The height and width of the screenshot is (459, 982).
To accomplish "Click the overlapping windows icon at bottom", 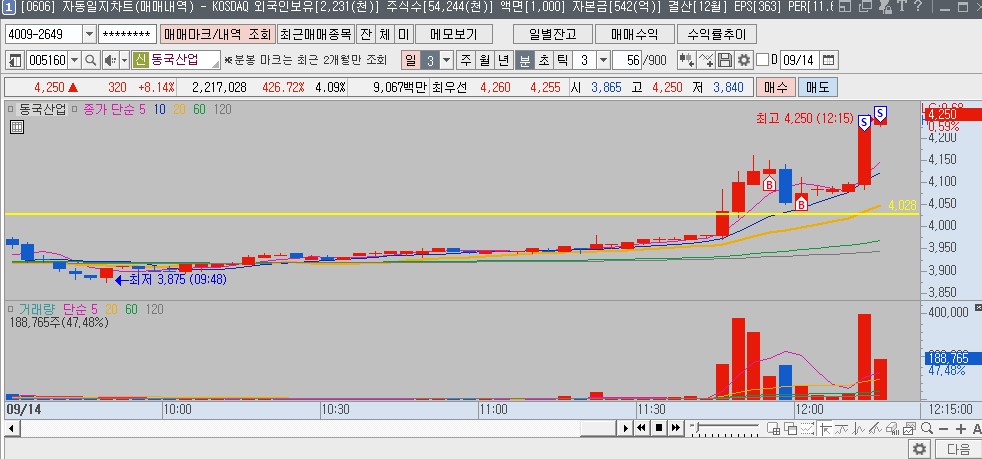I will click(790, 429).
